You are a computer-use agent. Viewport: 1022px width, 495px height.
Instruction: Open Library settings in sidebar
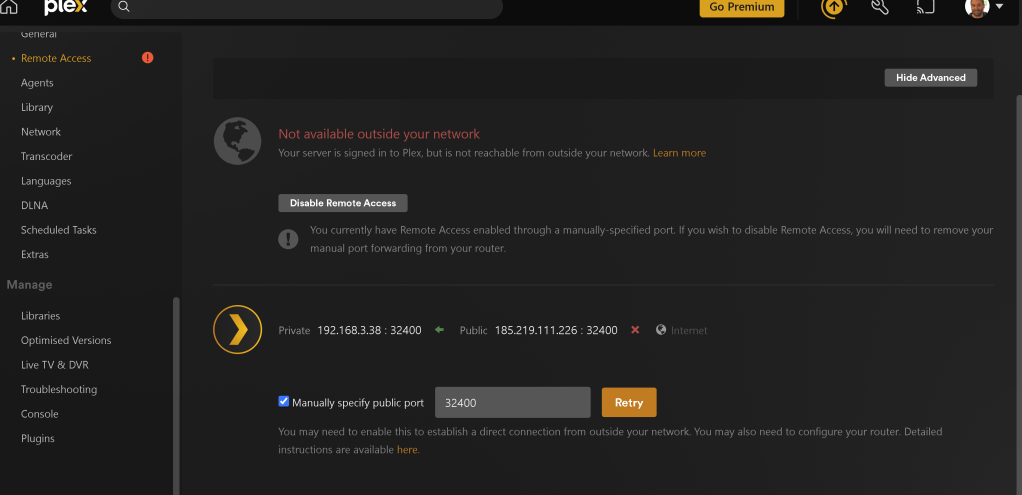[x=37, y=107]
